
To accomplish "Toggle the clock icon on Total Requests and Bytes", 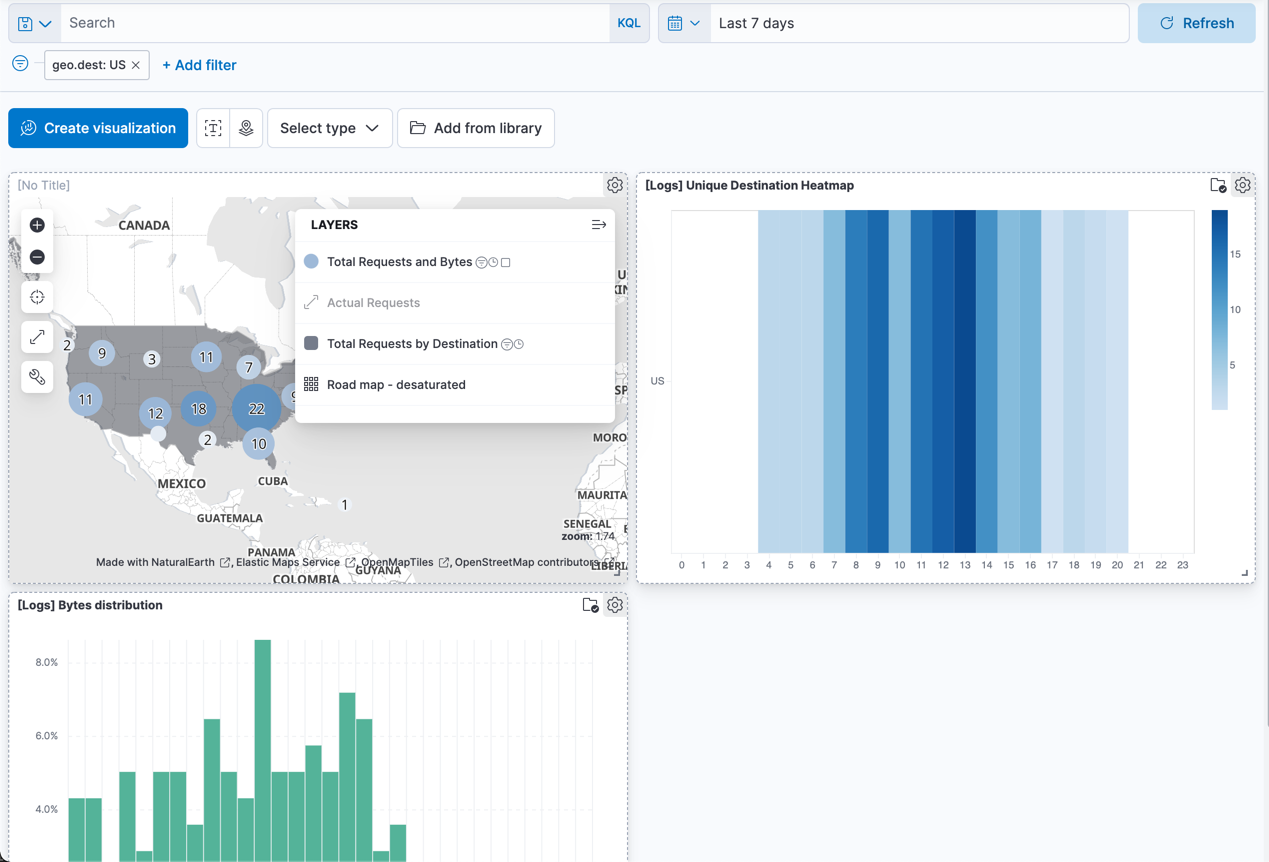I will coord(493,262).
